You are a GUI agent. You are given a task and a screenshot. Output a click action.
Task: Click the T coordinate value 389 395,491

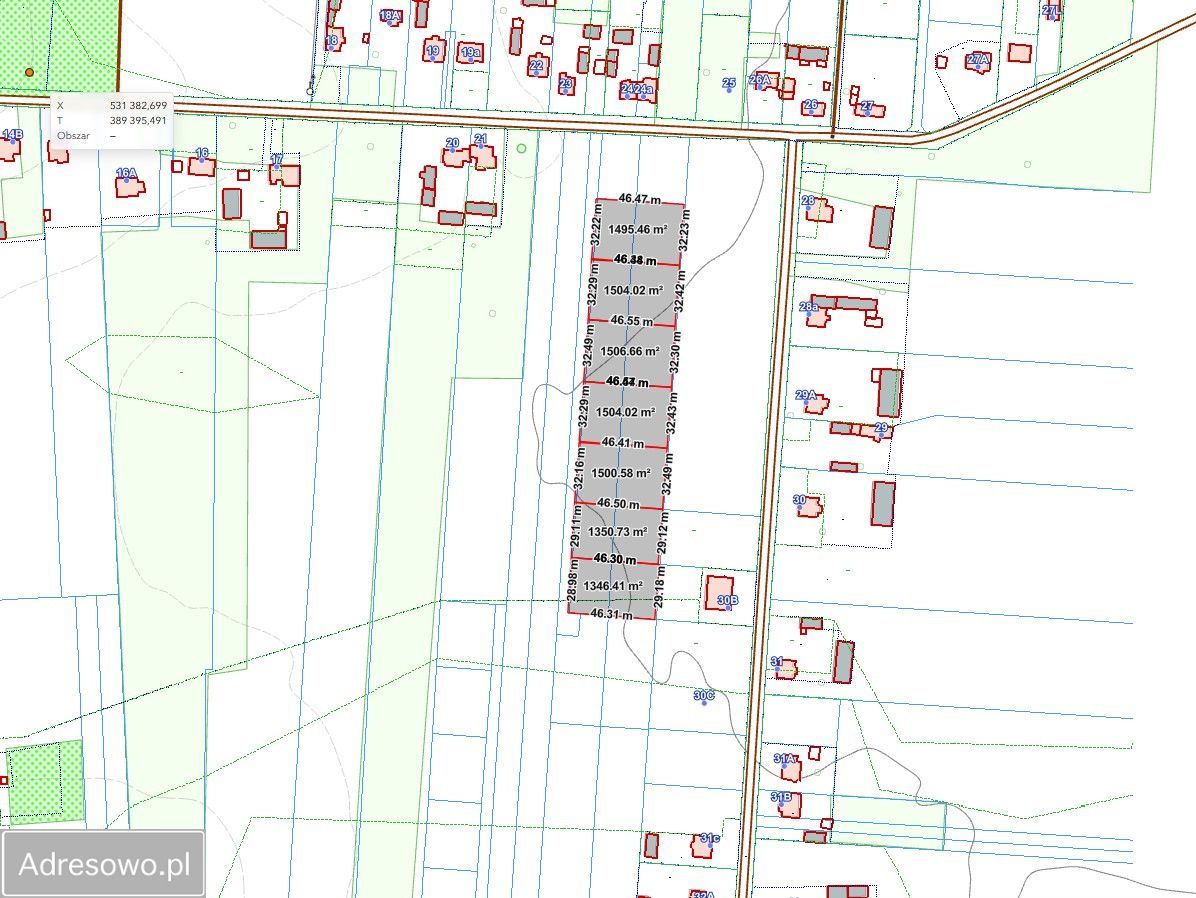pos(138,121)
